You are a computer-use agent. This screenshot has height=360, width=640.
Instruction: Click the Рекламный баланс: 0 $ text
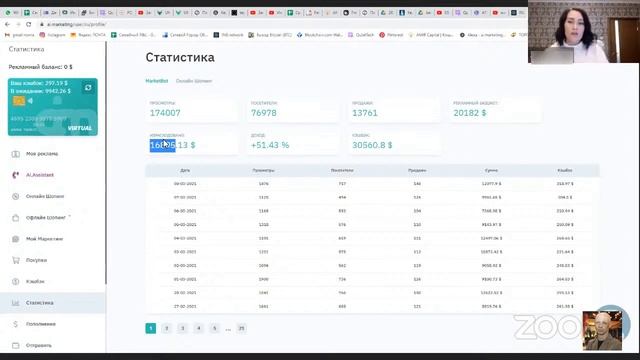tap(40, 67)
